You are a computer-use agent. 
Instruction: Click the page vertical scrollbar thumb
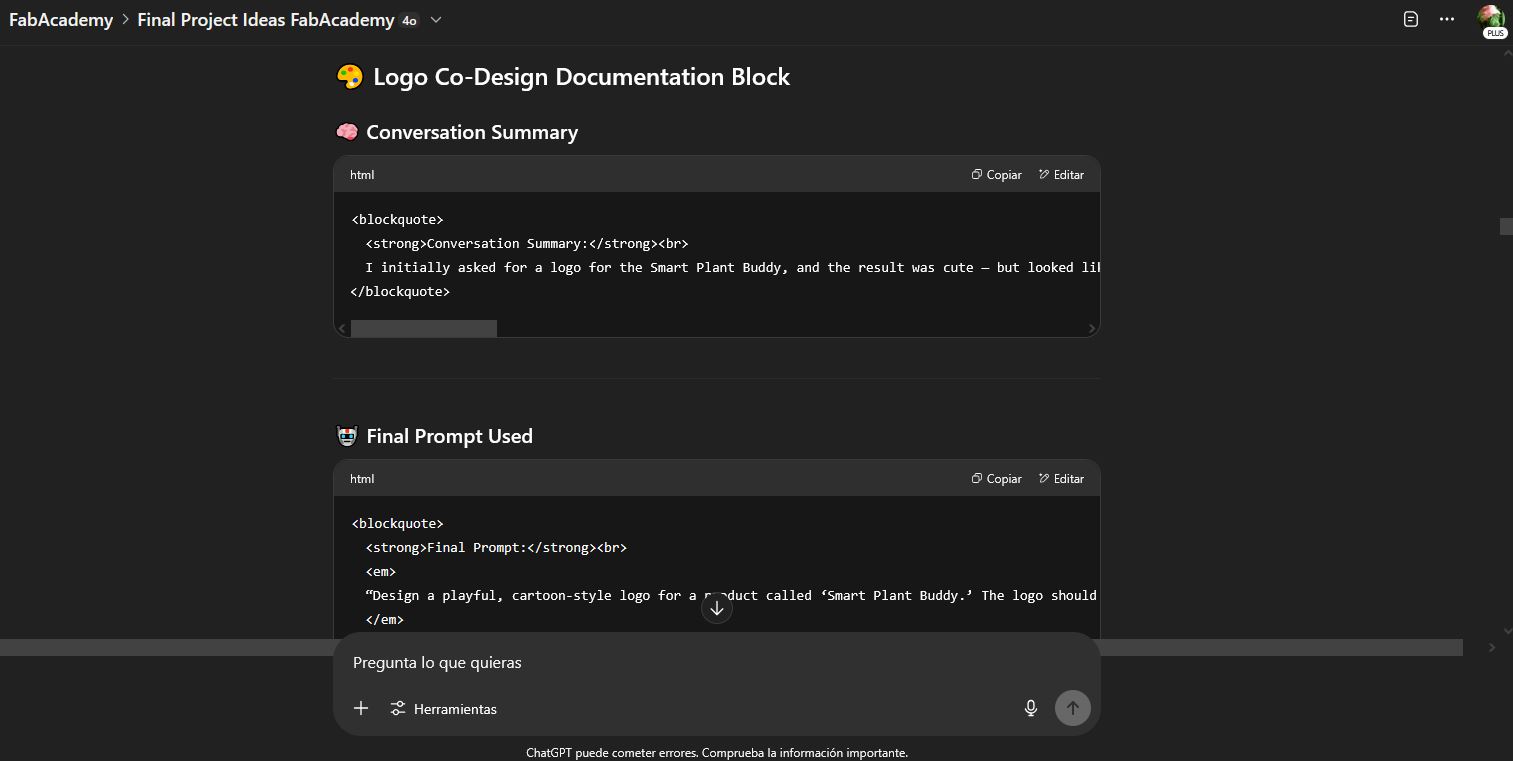[x=1506, y=226]
